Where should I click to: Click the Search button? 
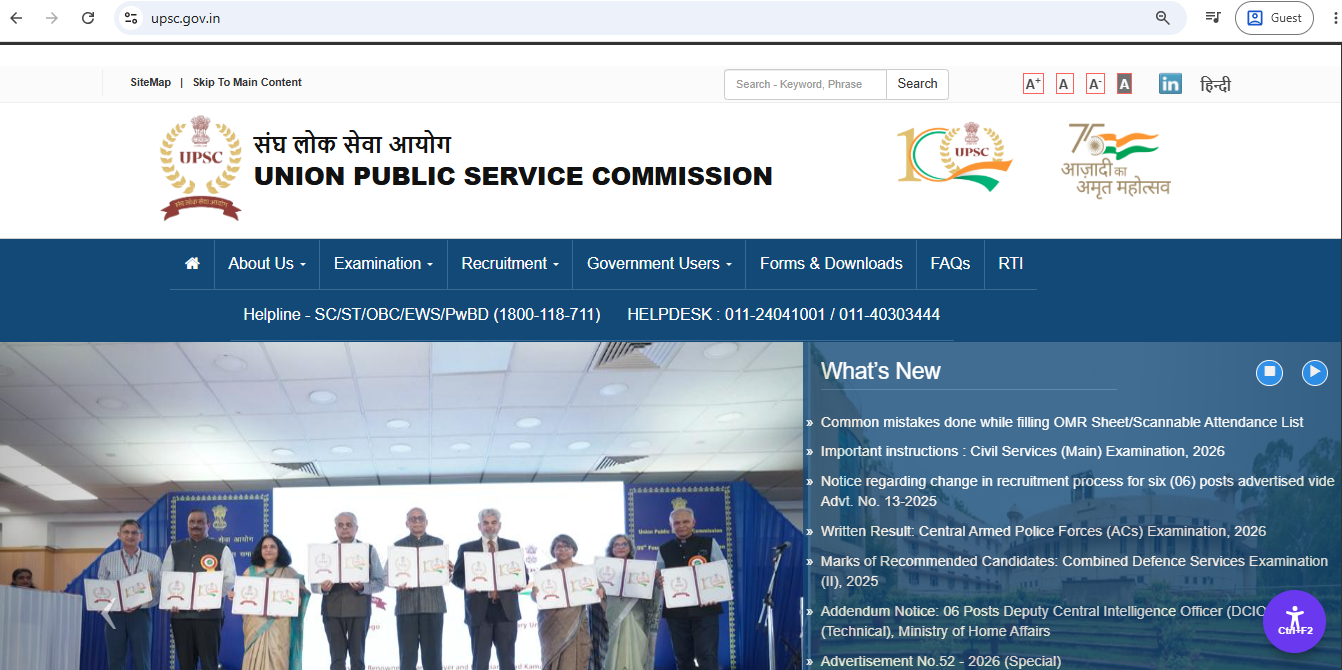pos(917,84)
